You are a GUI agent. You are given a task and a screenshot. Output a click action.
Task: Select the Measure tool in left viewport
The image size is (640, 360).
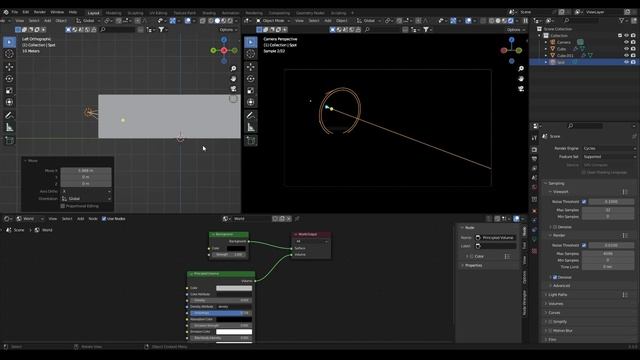(x=9, y=128)
